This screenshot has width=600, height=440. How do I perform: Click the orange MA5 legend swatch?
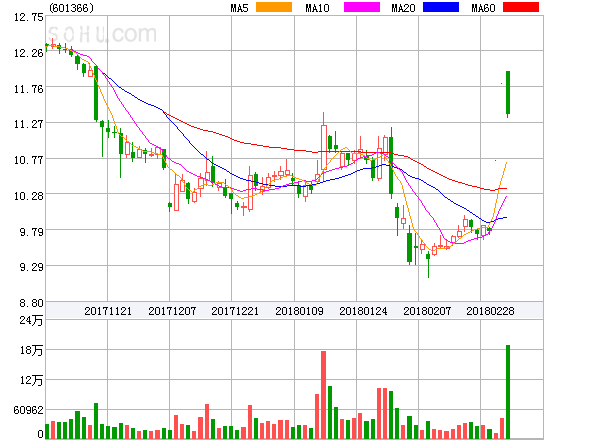click(274, 7)
